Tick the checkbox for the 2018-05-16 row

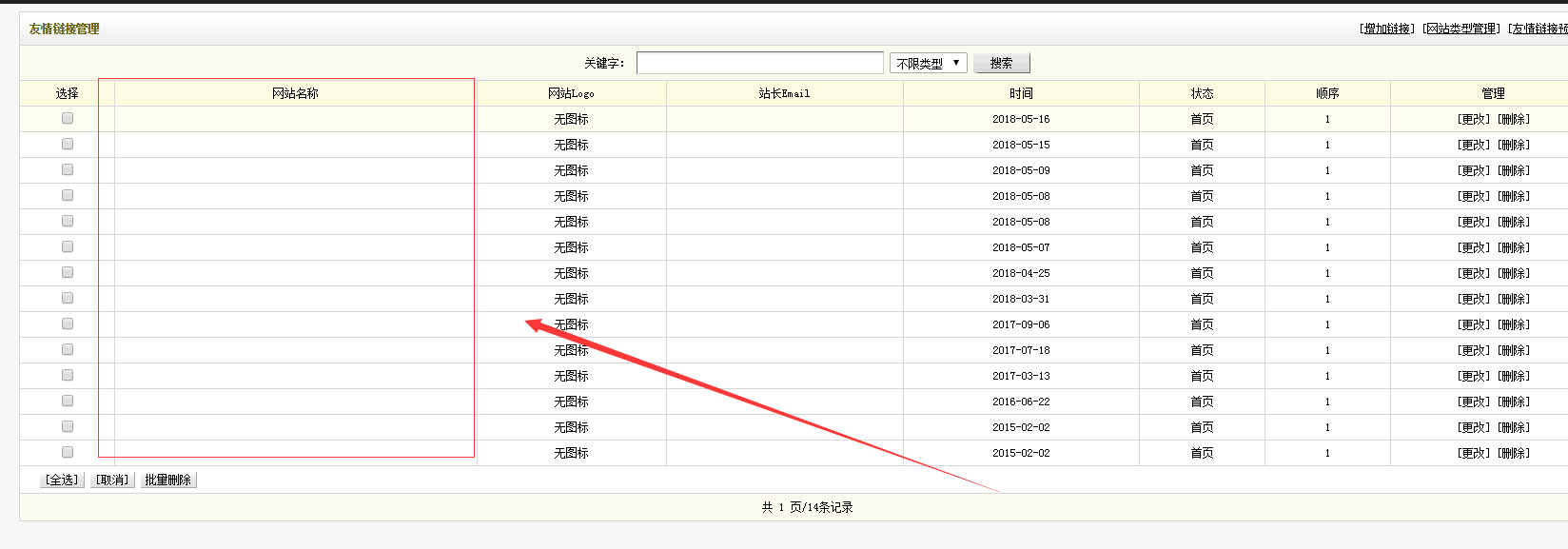[x=68, y=119]
